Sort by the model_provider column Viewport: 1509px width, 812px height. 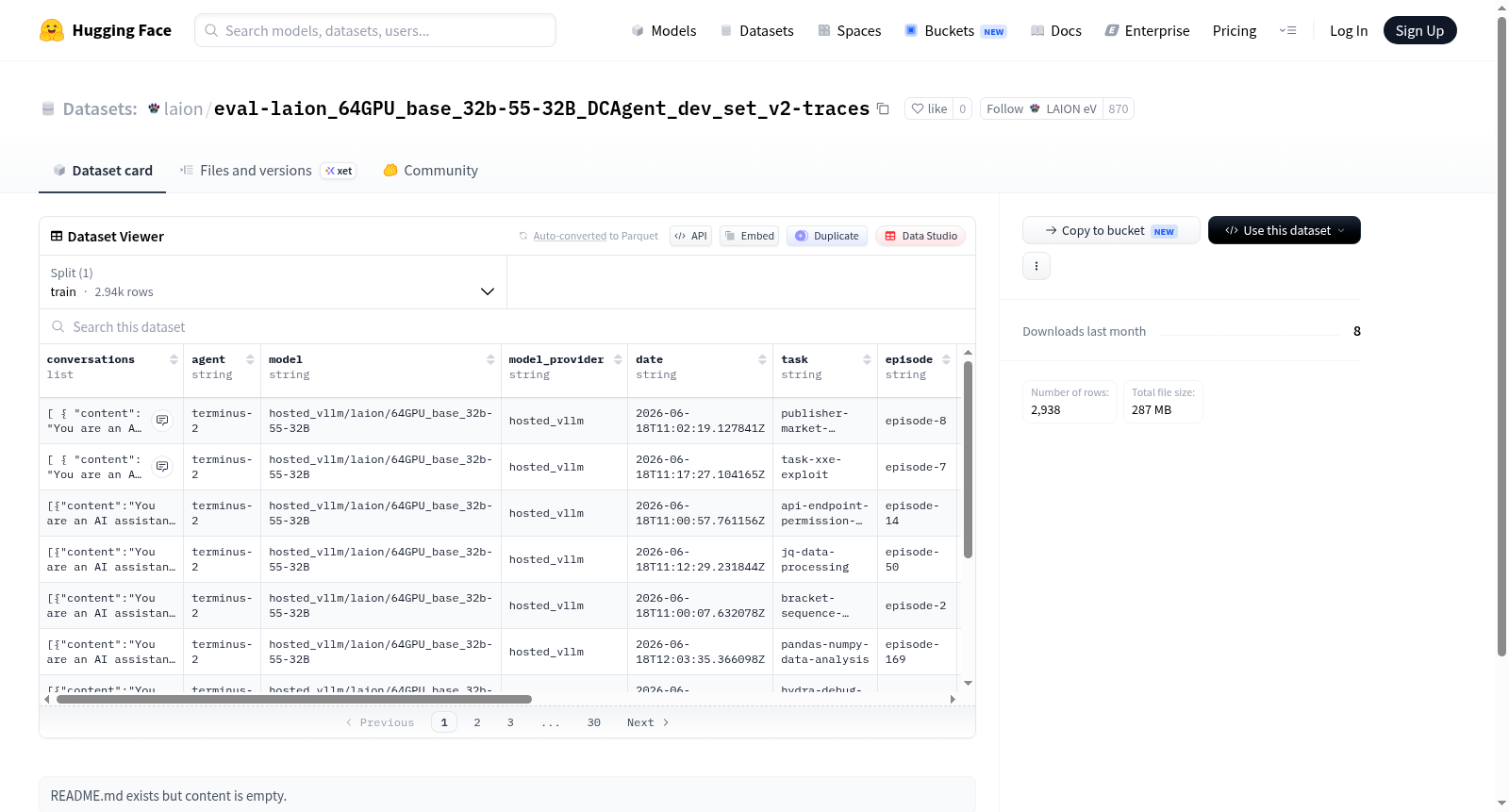pos(618,359)
